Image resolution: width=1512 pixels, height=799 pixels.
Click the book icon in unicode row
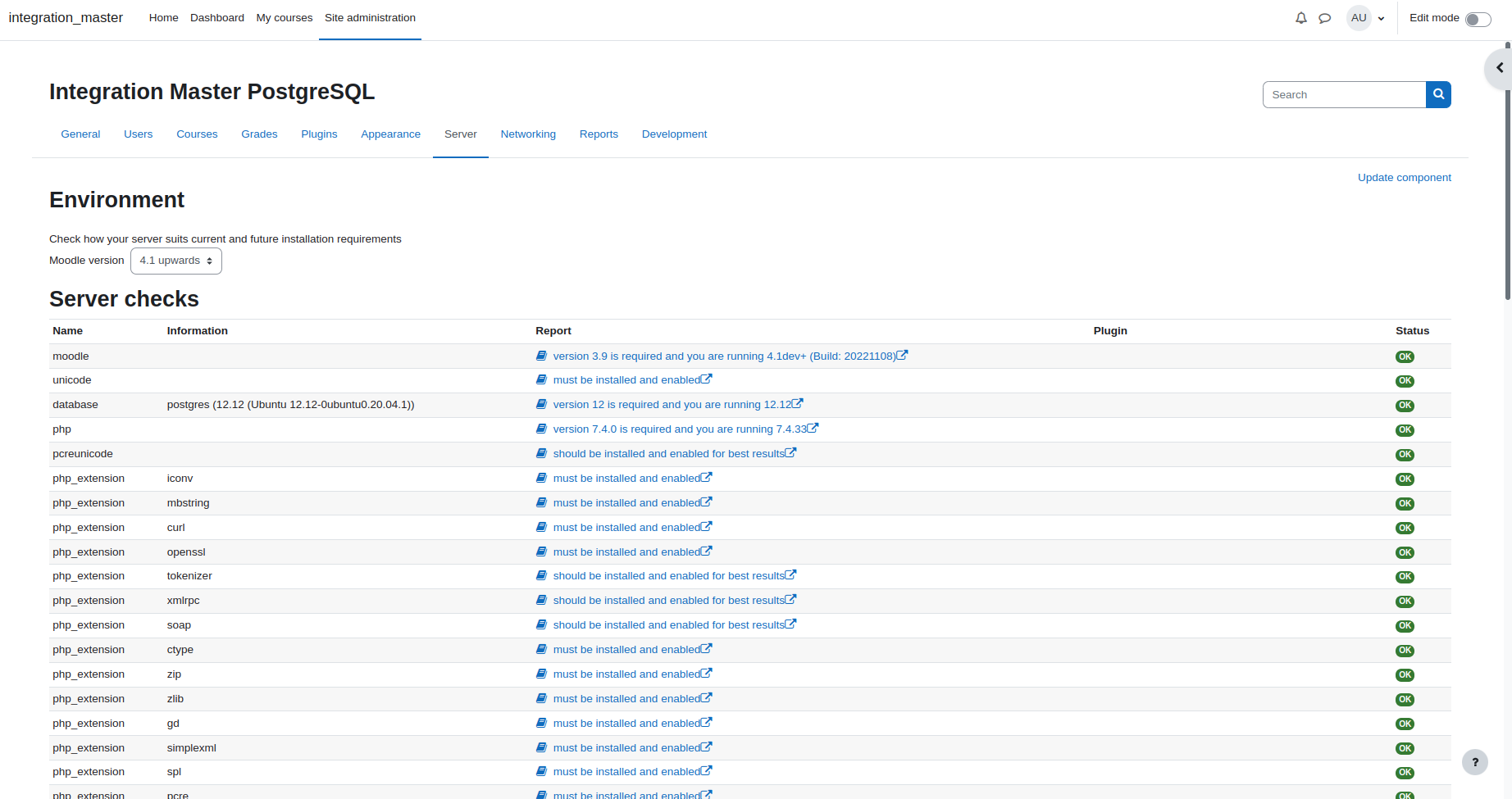pyautogui.click(x=541, y=379)
